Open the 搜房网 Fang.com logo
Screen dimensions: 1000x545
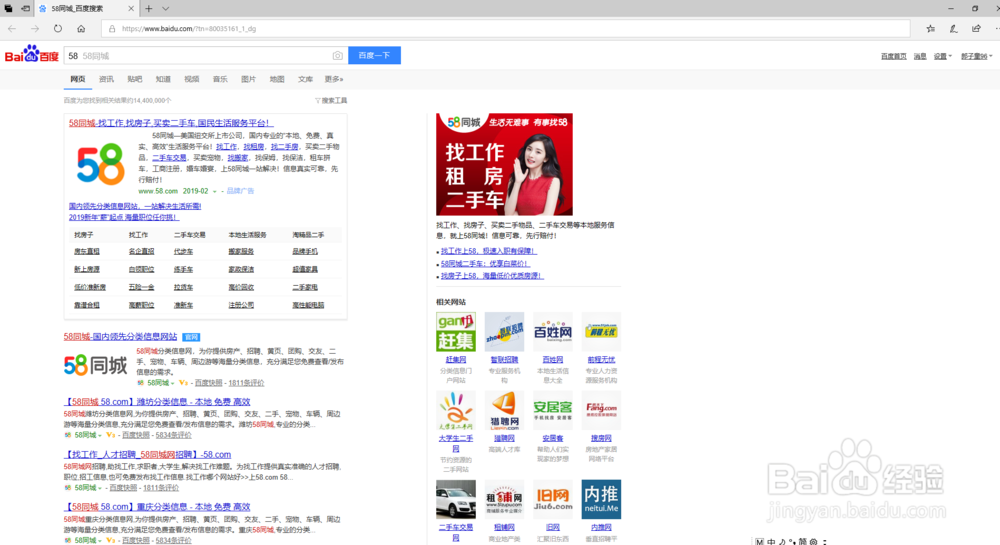click(601, 411)
